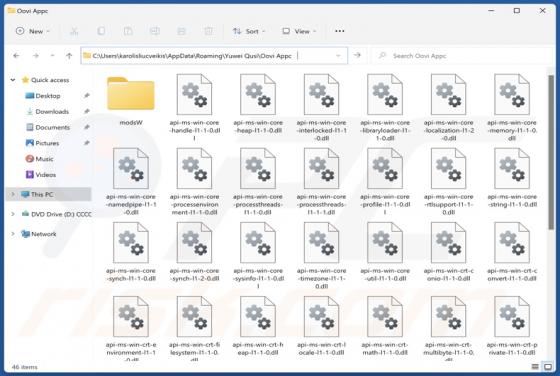Click the vertical scrollbar thumb

click(x=551, y=152)
